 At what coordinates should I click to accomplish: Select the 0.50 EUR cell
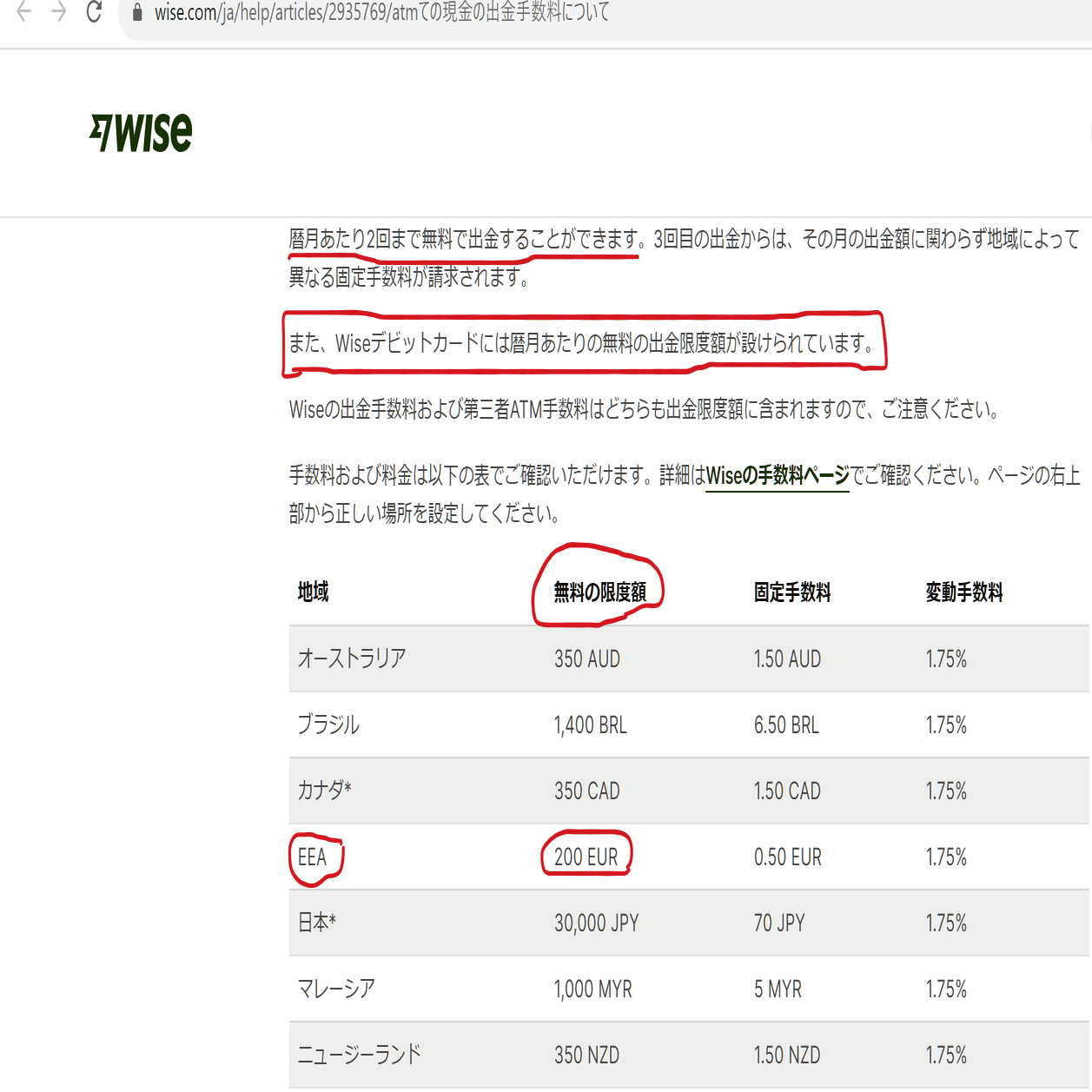787,857
